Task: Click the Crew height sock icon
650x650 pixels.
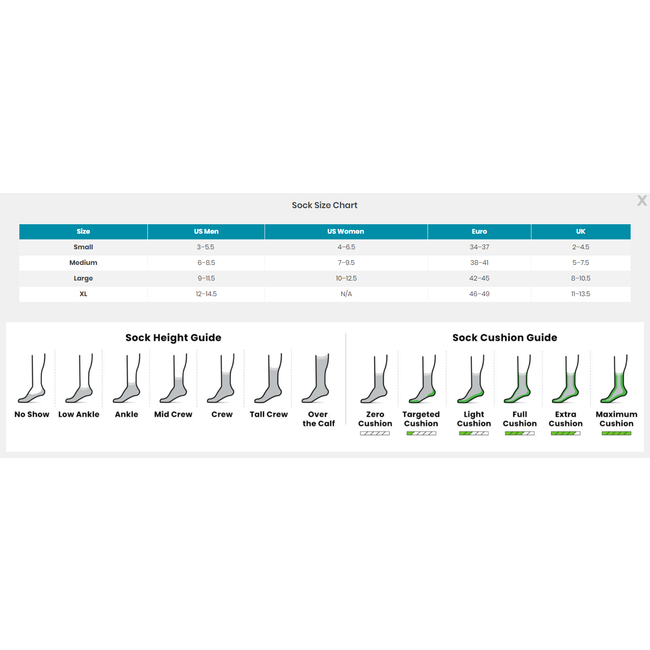Action: (x=222, y=379)
